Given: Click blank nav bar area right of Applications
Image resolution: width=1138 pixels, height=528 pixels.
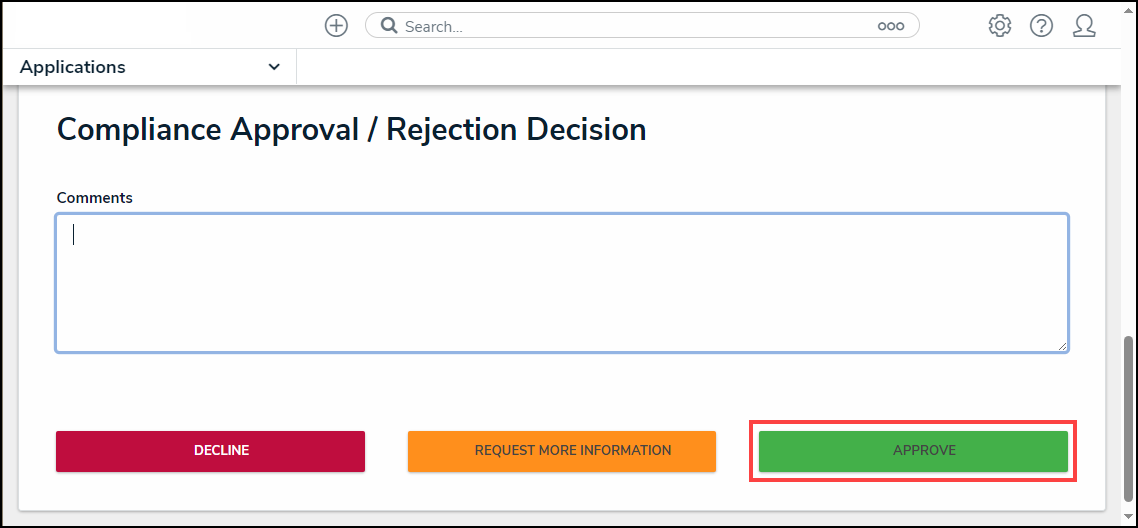Looking at the screenshot, I should [700, 67].
